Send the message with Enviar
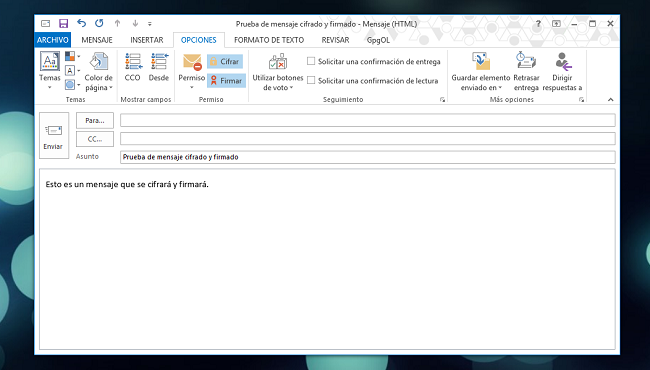The height and width of the screenshot is (370, 650). (54, 135)
